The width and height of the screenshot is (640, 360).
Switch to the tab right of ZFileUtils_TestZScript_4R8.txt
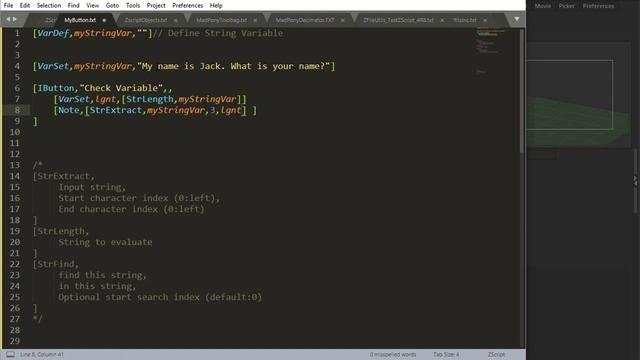pos(465,20)
